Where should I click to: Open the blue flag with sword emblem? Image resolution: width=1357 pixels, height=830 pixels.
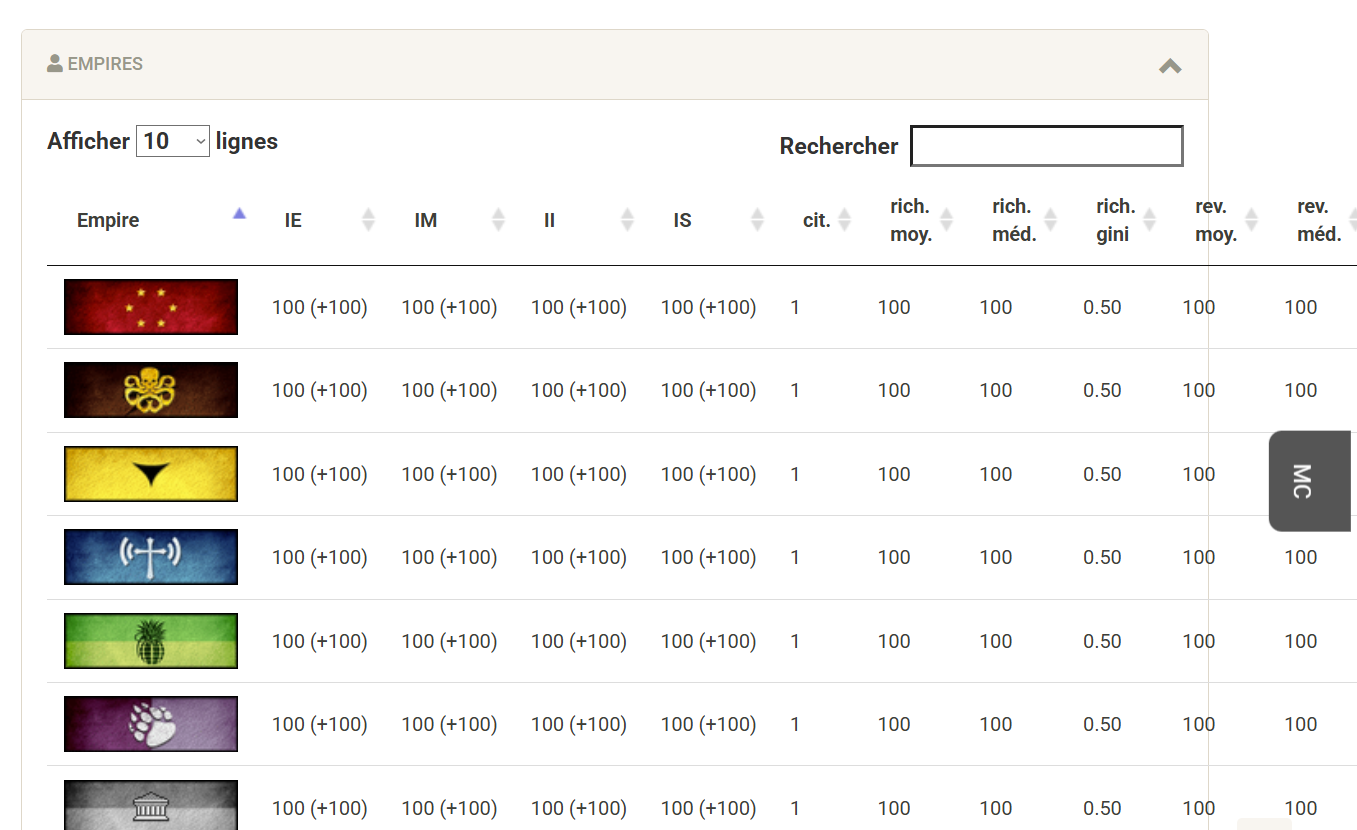tap(151, 557)
